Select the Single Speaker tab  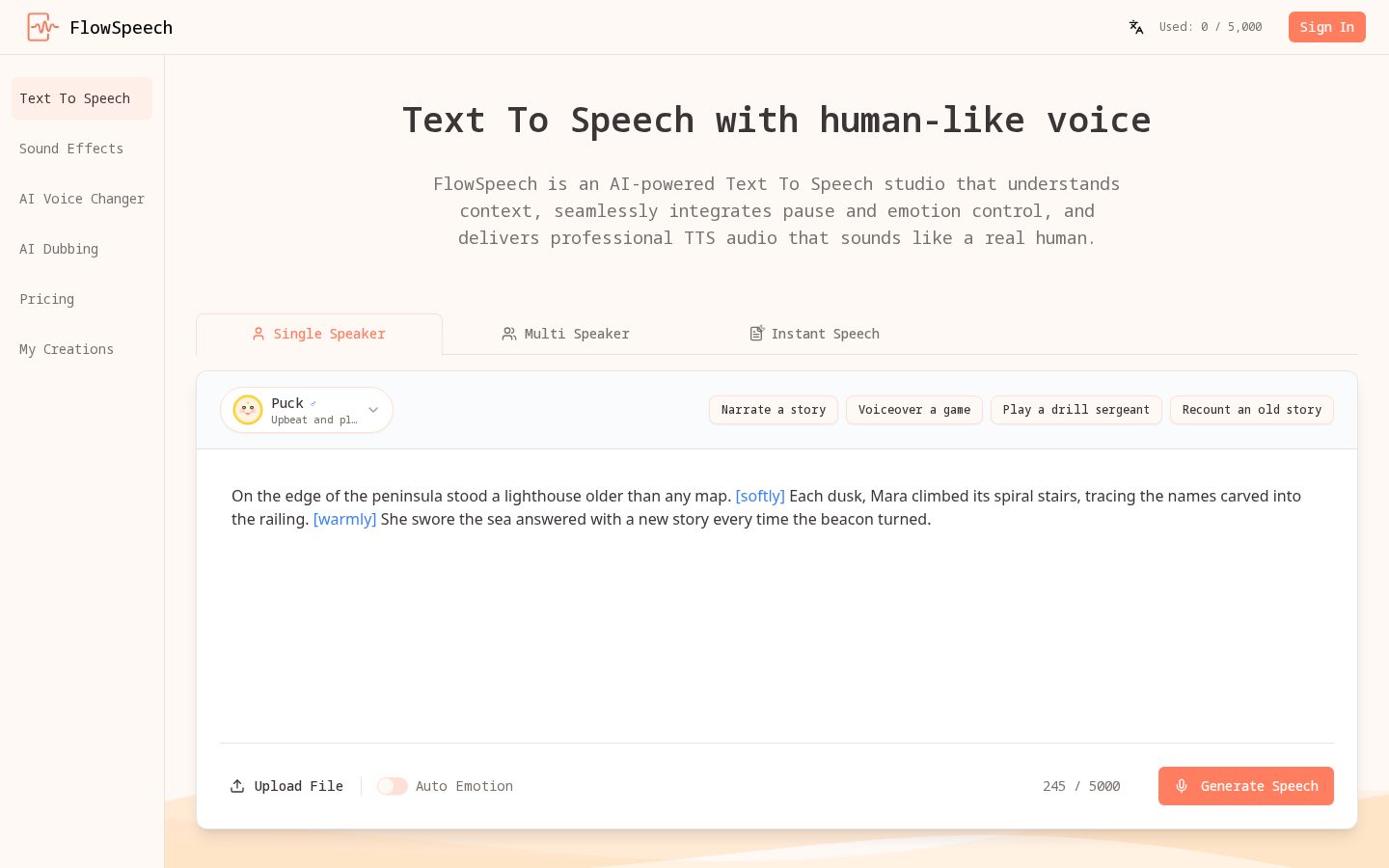pos(319,334)
